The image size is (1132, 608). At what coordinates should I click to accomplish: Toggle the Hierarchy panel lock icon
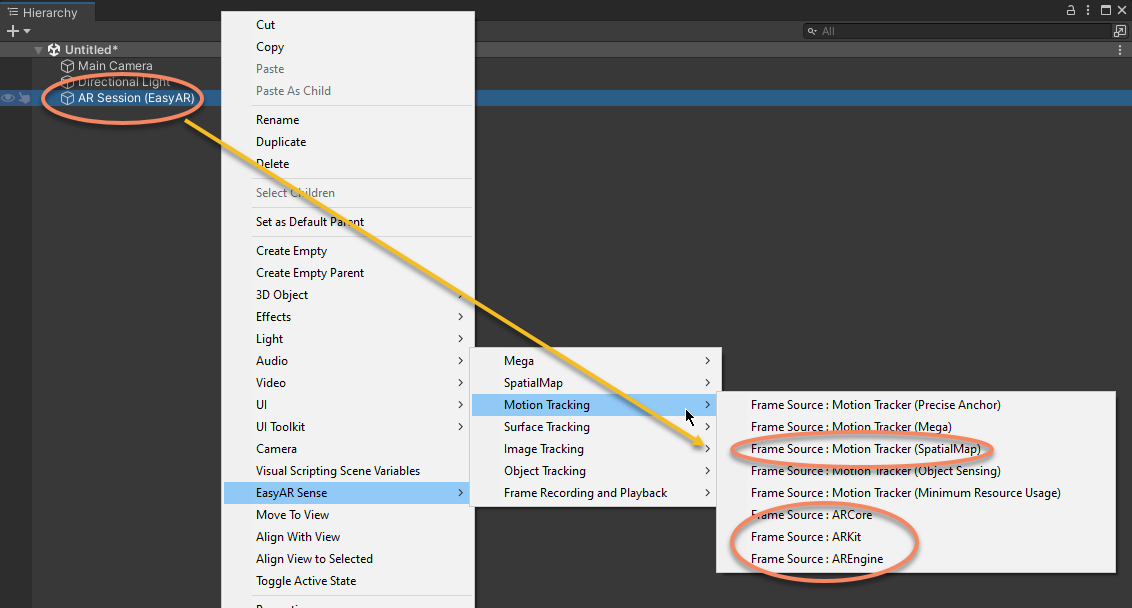pos(1071,10)
